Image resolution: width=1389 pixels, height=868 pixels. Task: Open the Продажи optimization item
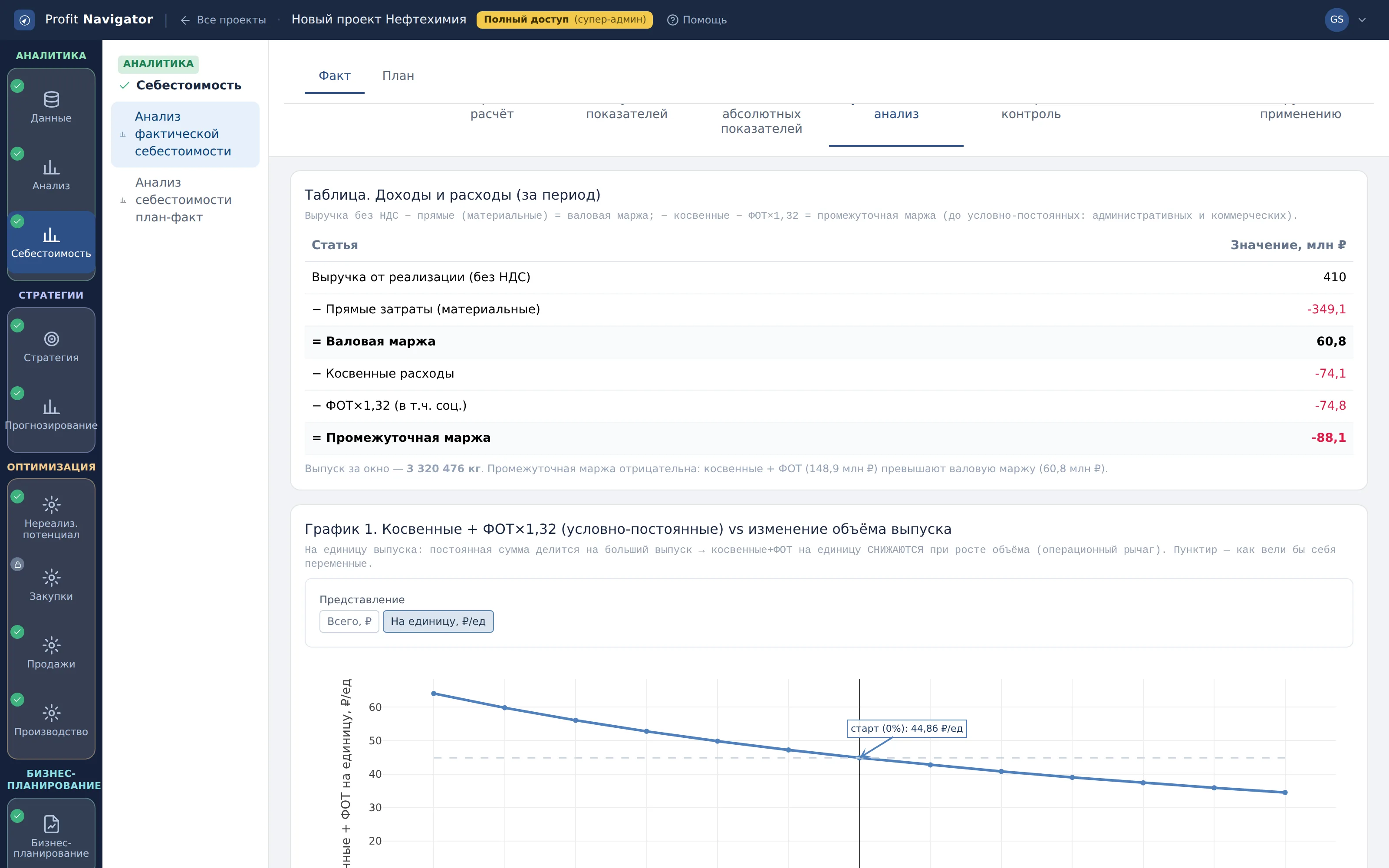(x=51, y=652)
